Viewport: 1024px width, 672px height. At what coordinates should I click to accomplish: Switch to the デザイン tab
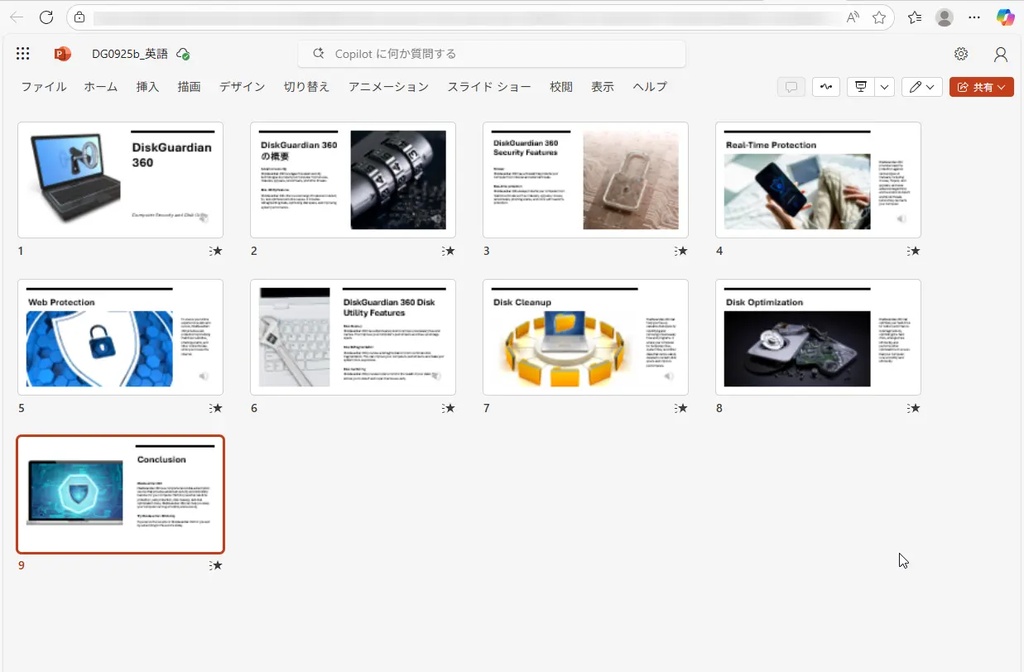pos(242,87)
